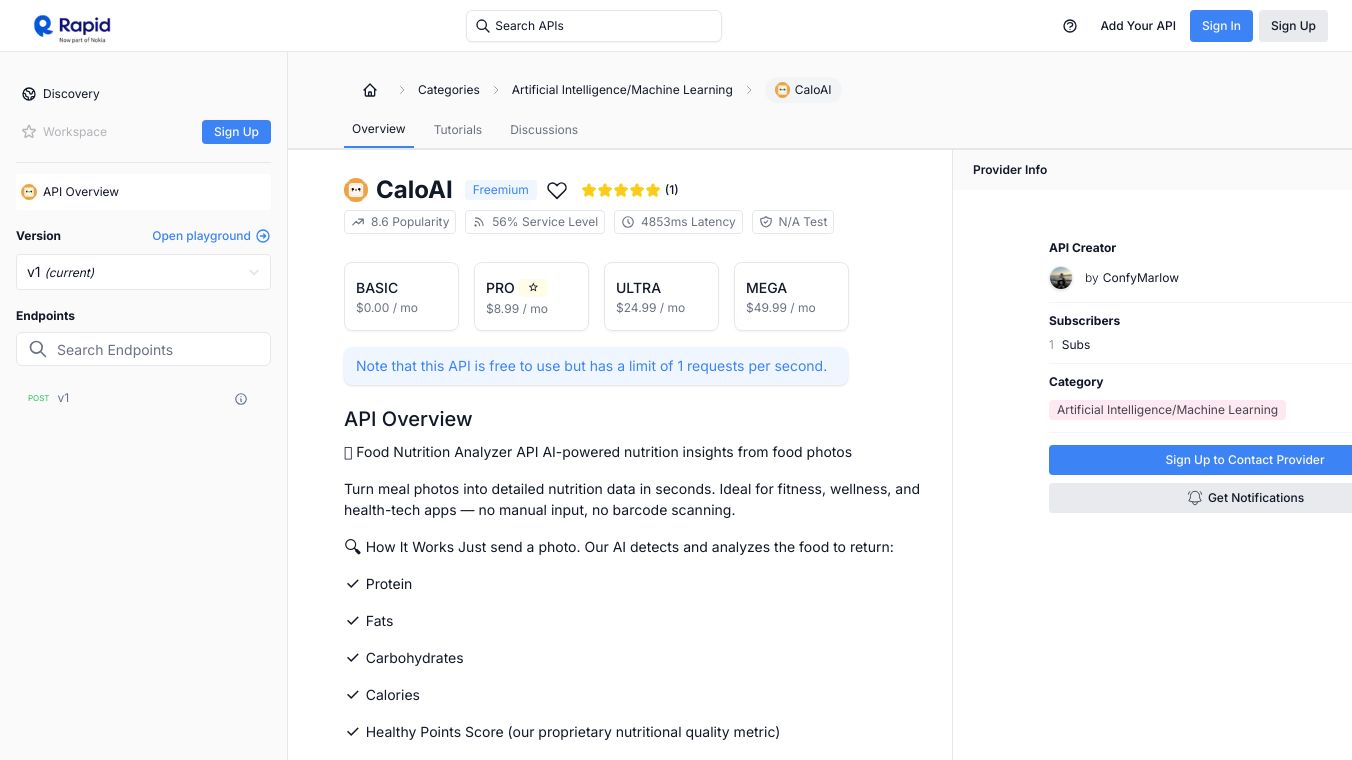Open playground arrow icon
Screen dimensions: 1352x760
click(x=263, y=236)
